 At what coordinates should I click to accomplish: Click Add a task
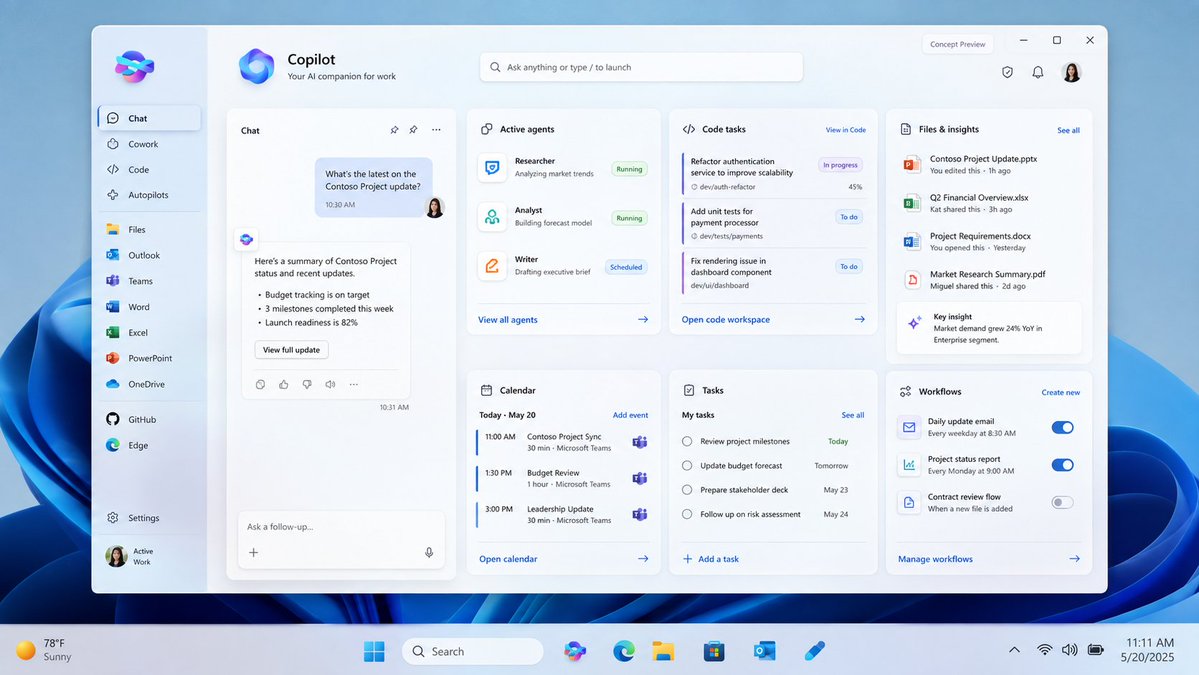coord(710,559)
